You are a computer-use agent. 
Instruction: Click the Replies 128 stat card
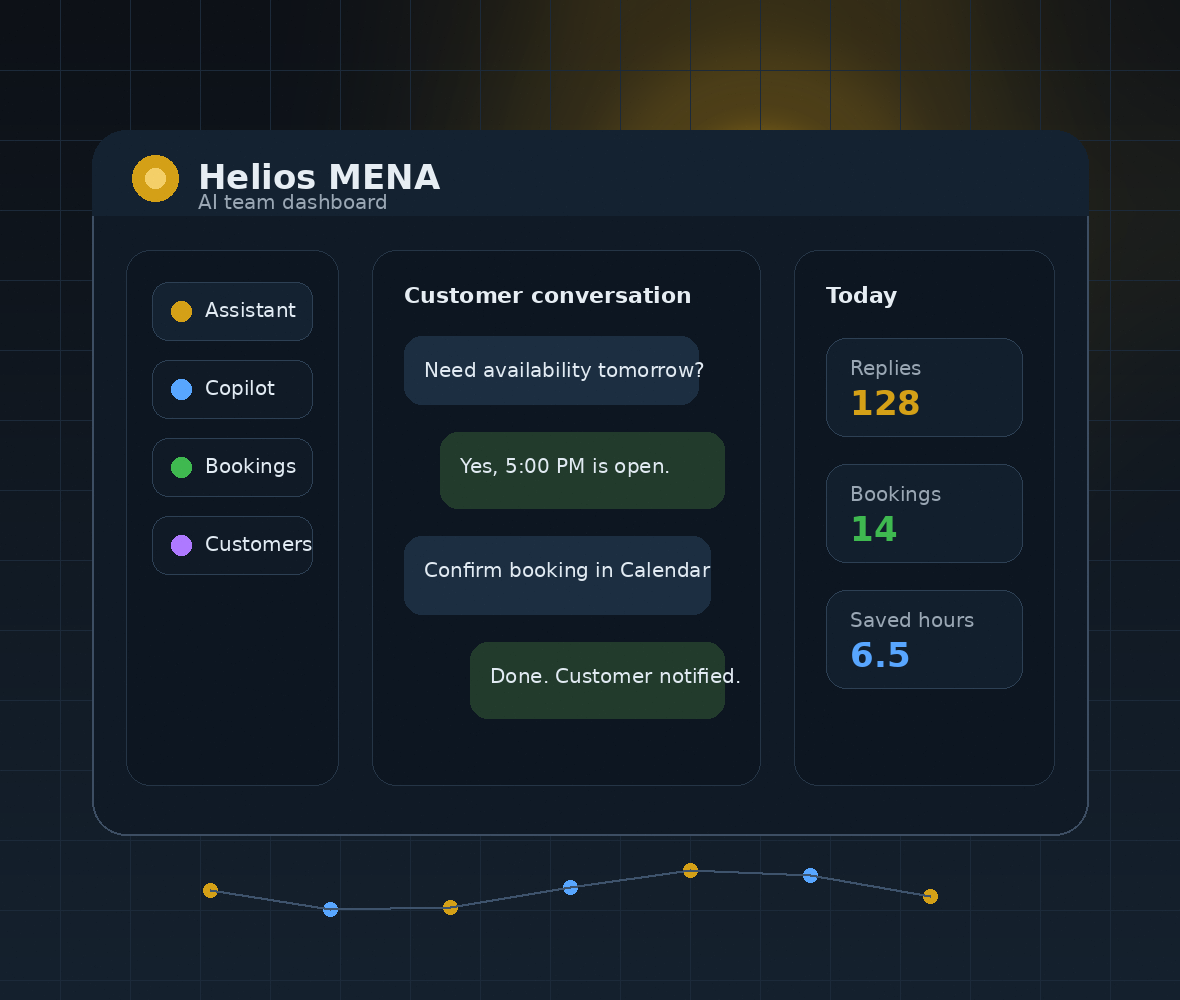924,387
